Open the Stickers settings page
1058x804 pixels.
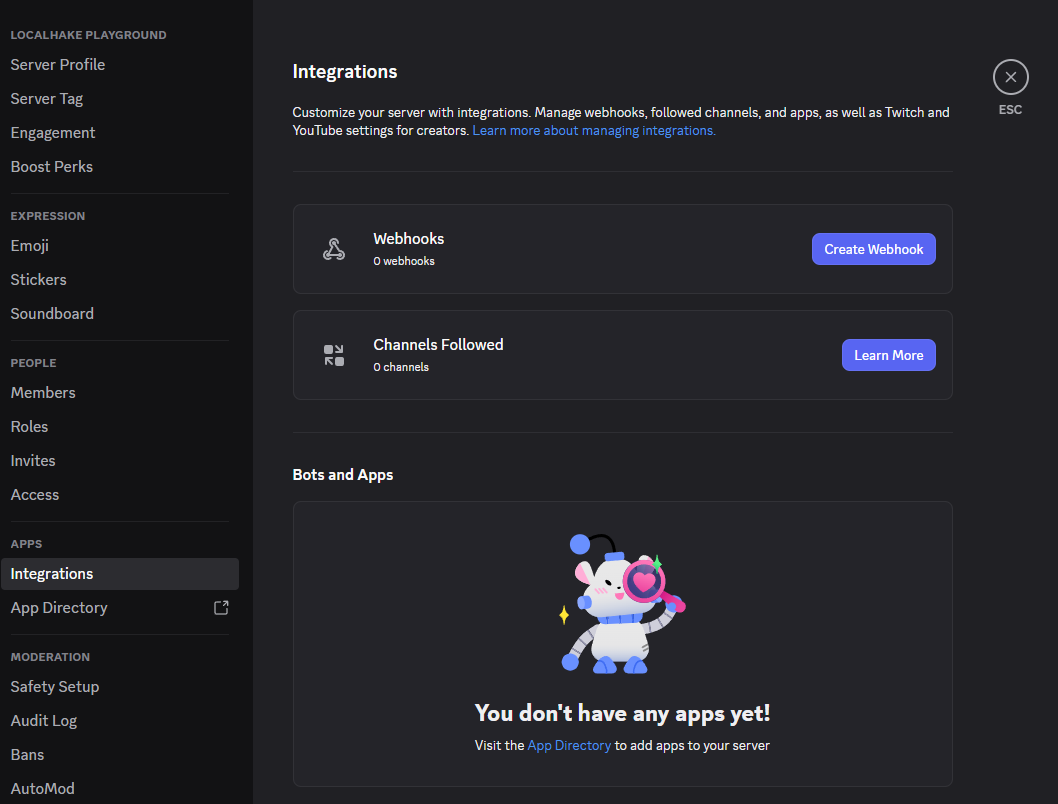point(38,279)
